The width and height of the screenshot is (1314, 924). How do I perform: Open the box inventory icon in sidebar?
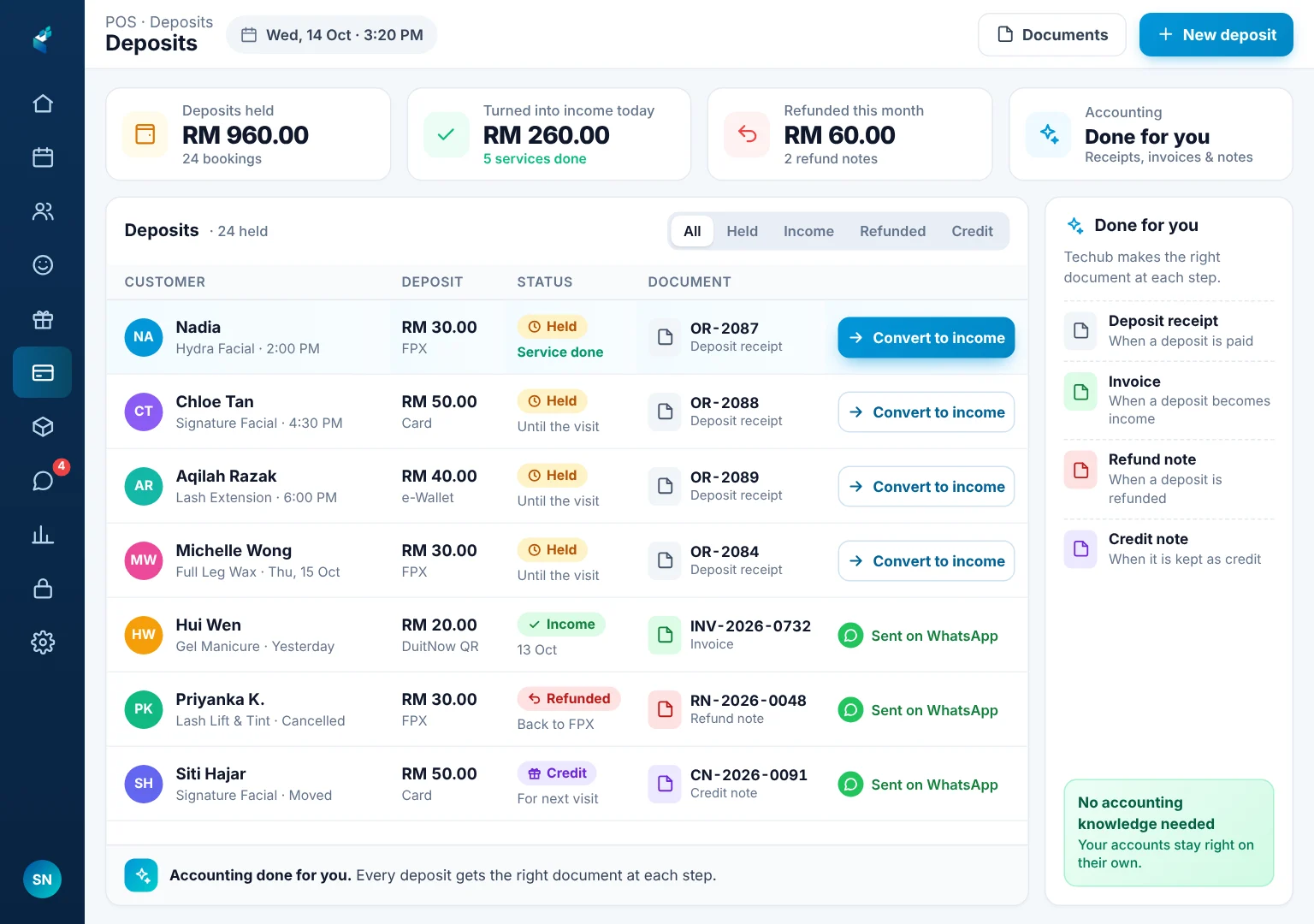[43, 427]
